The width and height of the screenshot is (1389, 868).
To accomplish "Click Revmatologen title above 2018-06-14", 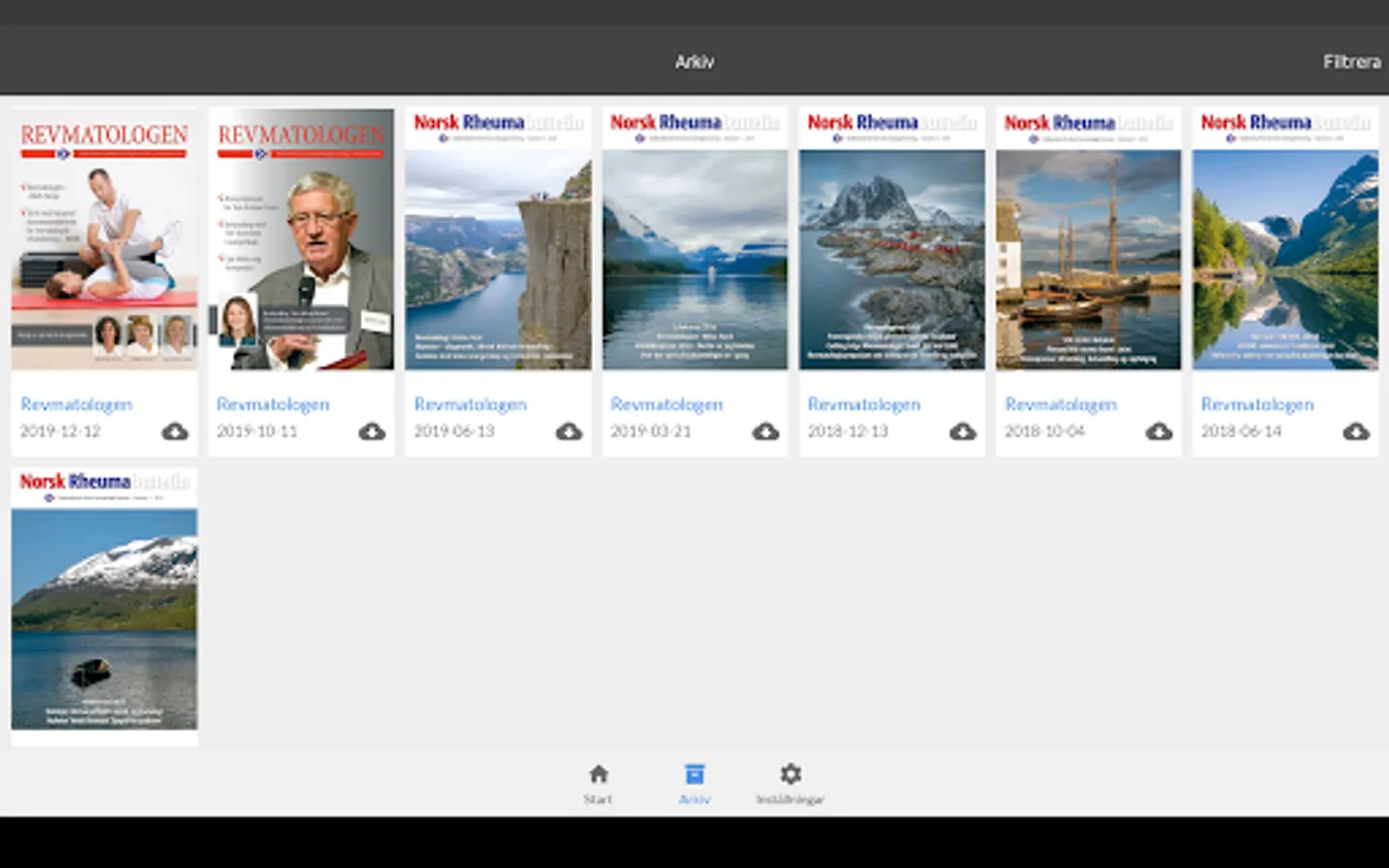I will (x=1257, y=404).
